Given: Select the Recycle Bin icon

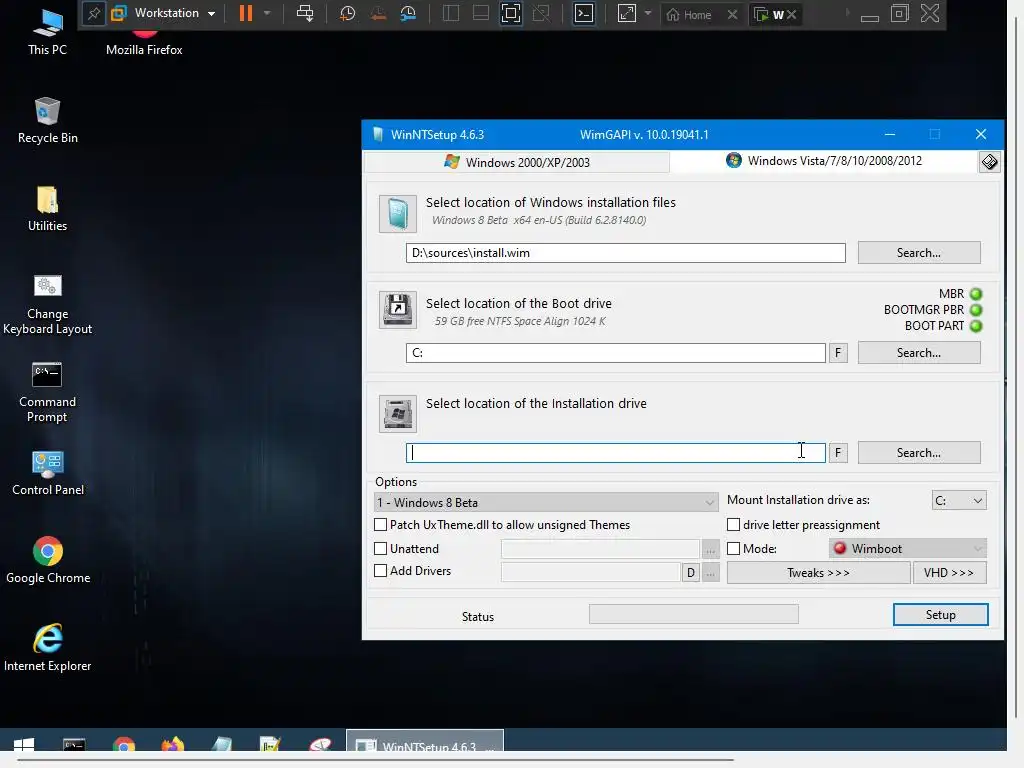Looking at the screenshot, I should (47, 120).
